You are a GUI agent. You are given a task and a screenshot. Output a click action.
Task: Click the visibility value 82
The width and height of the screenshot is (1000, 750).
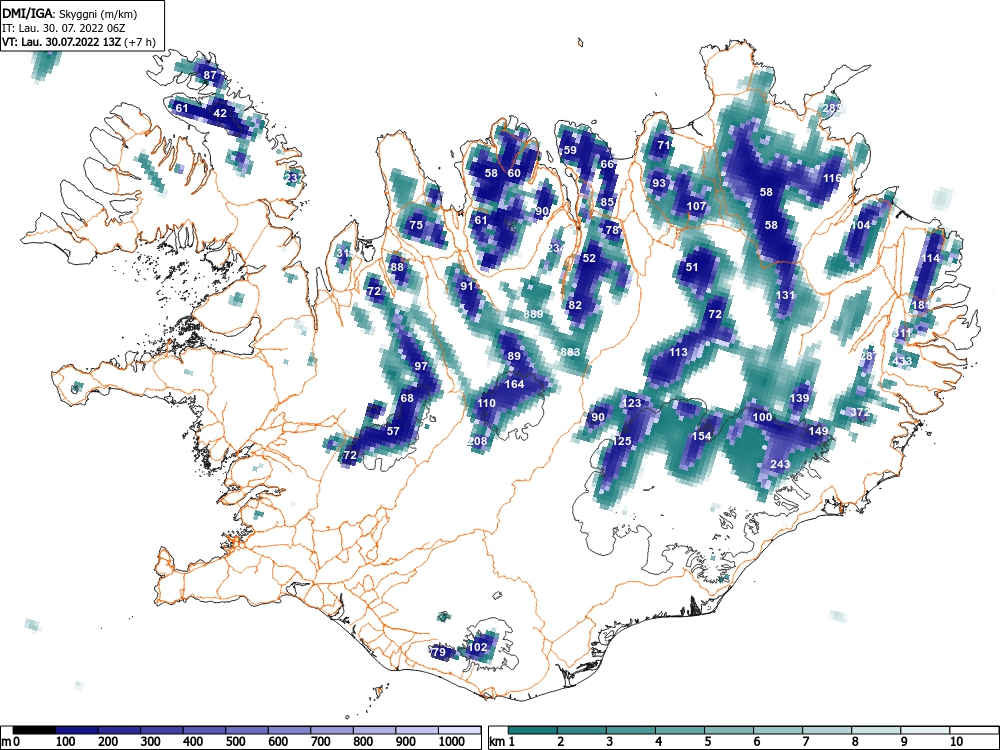pos(575,305)
